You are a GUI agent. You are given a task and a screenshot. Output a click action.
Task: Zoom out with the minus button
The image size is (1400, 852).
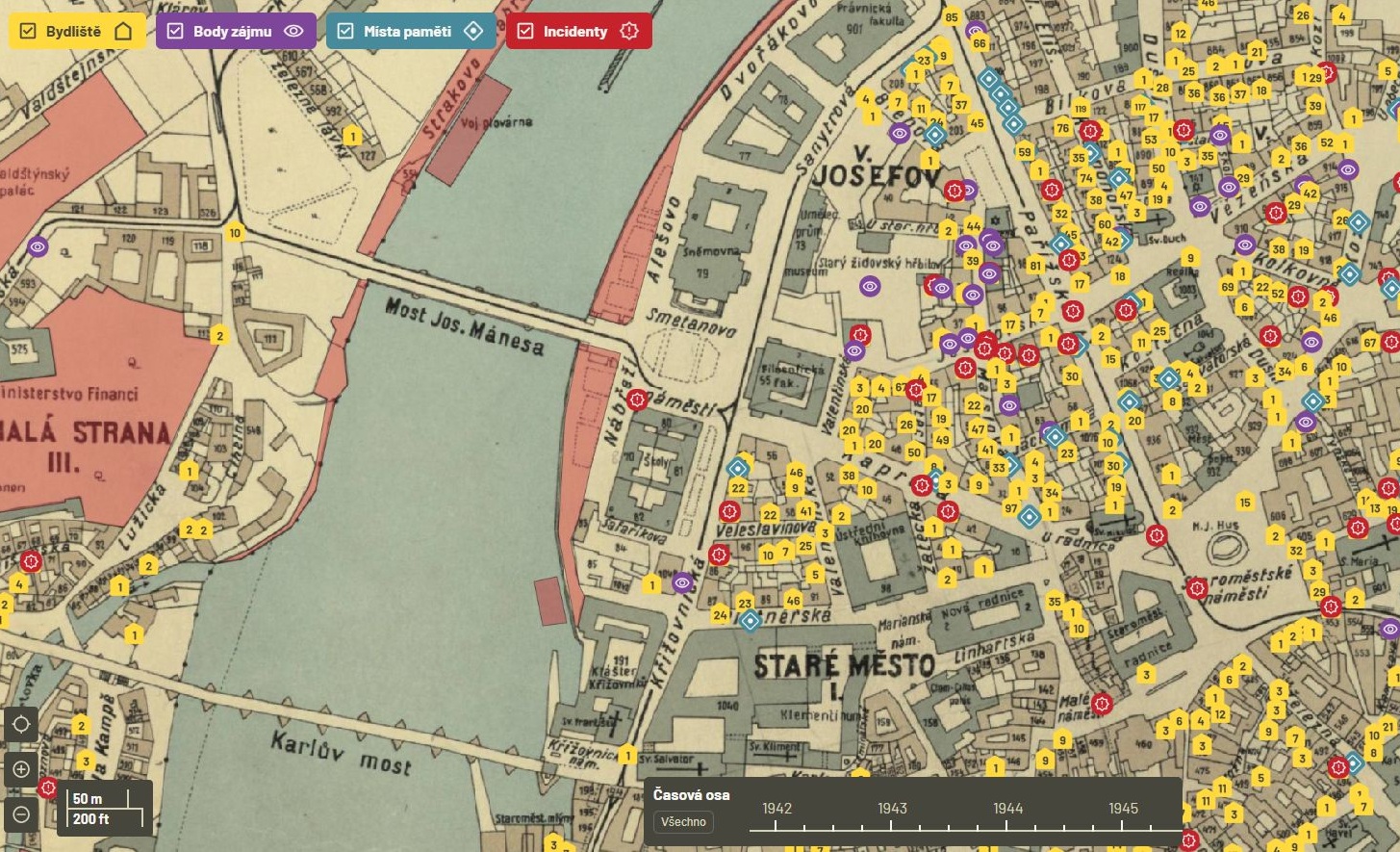pos(21,814)
